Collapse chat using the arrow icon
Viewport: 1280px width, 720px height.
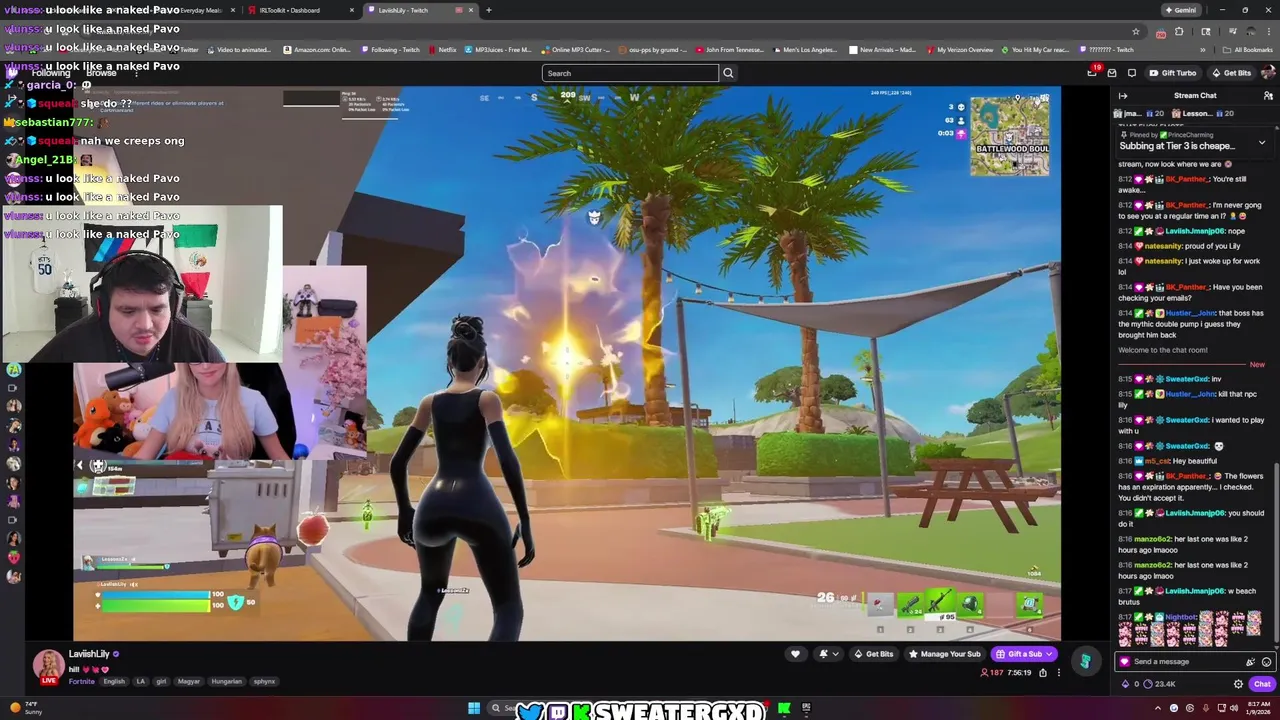coord(1123,96)
